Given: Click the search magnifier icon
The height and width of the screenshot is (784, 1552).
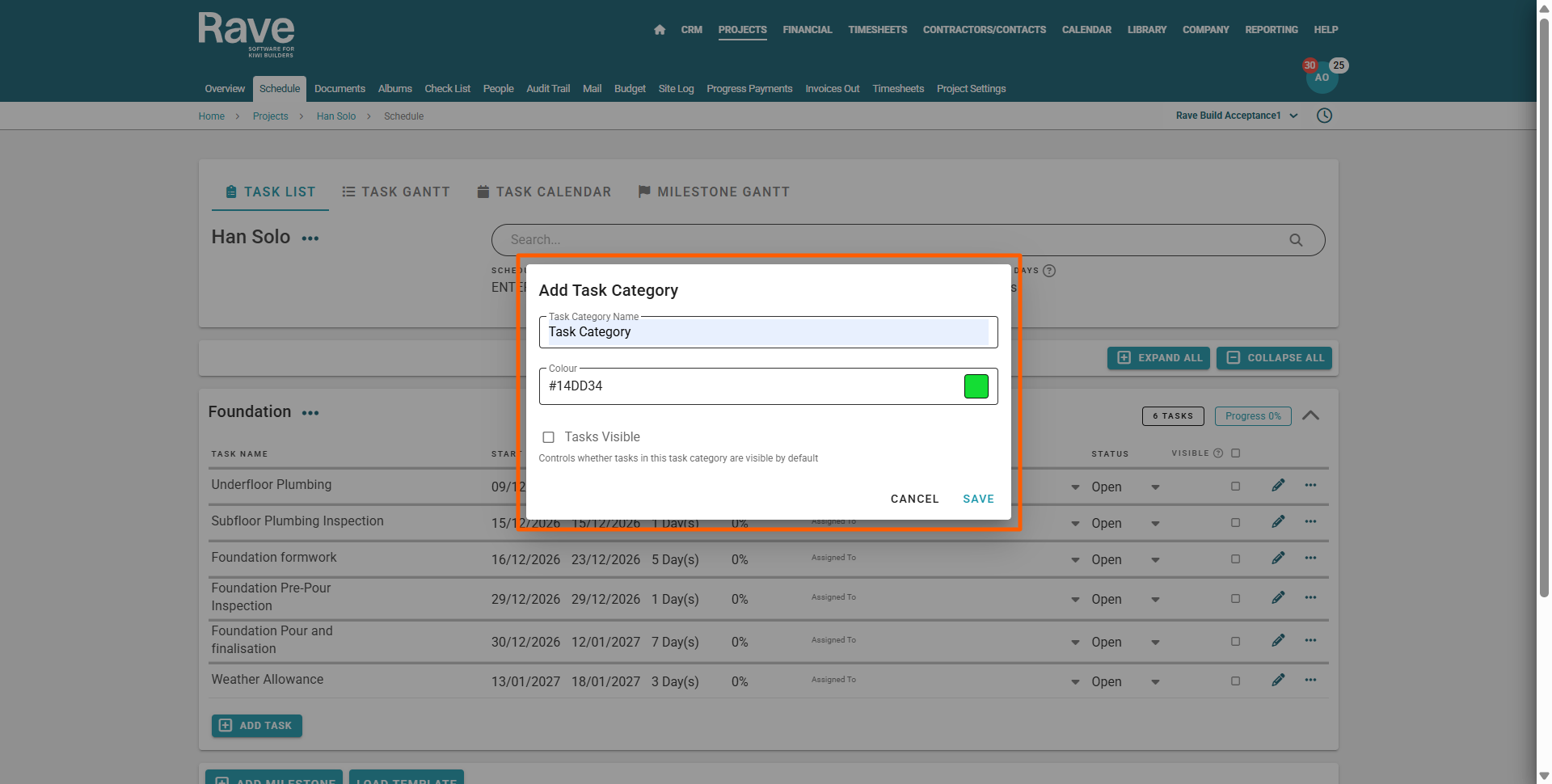Looking at the screenshot, I should pyautogui.click(x=1296, y=240).
